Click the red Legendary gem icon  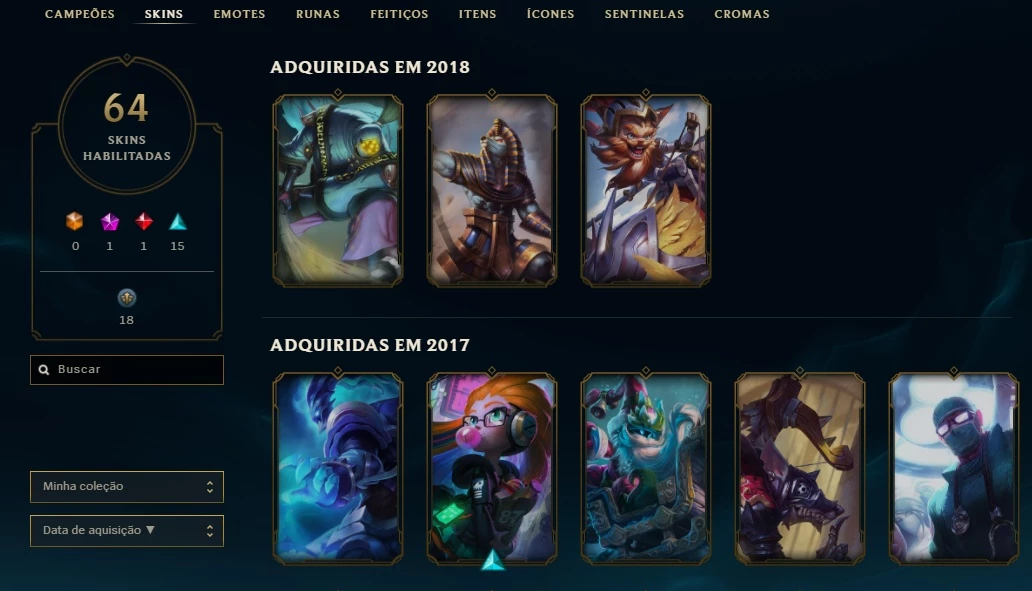coord(143,222)
